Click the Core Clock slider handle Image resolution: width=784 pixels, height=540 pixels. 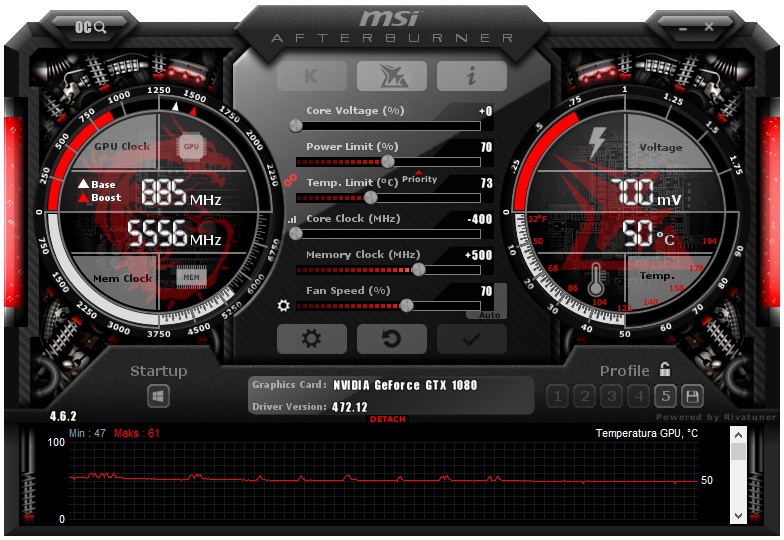point(296,234)
